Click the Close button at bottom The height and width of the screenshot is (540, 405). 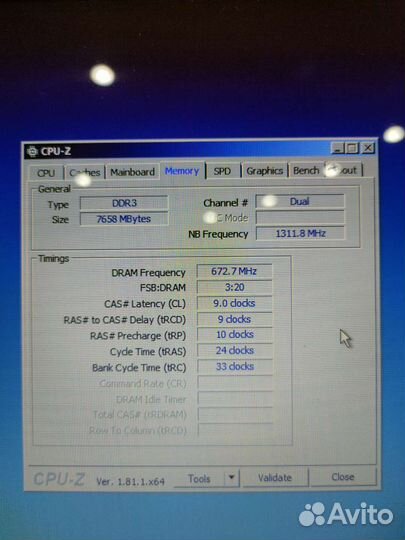click(x=343, y=477)
